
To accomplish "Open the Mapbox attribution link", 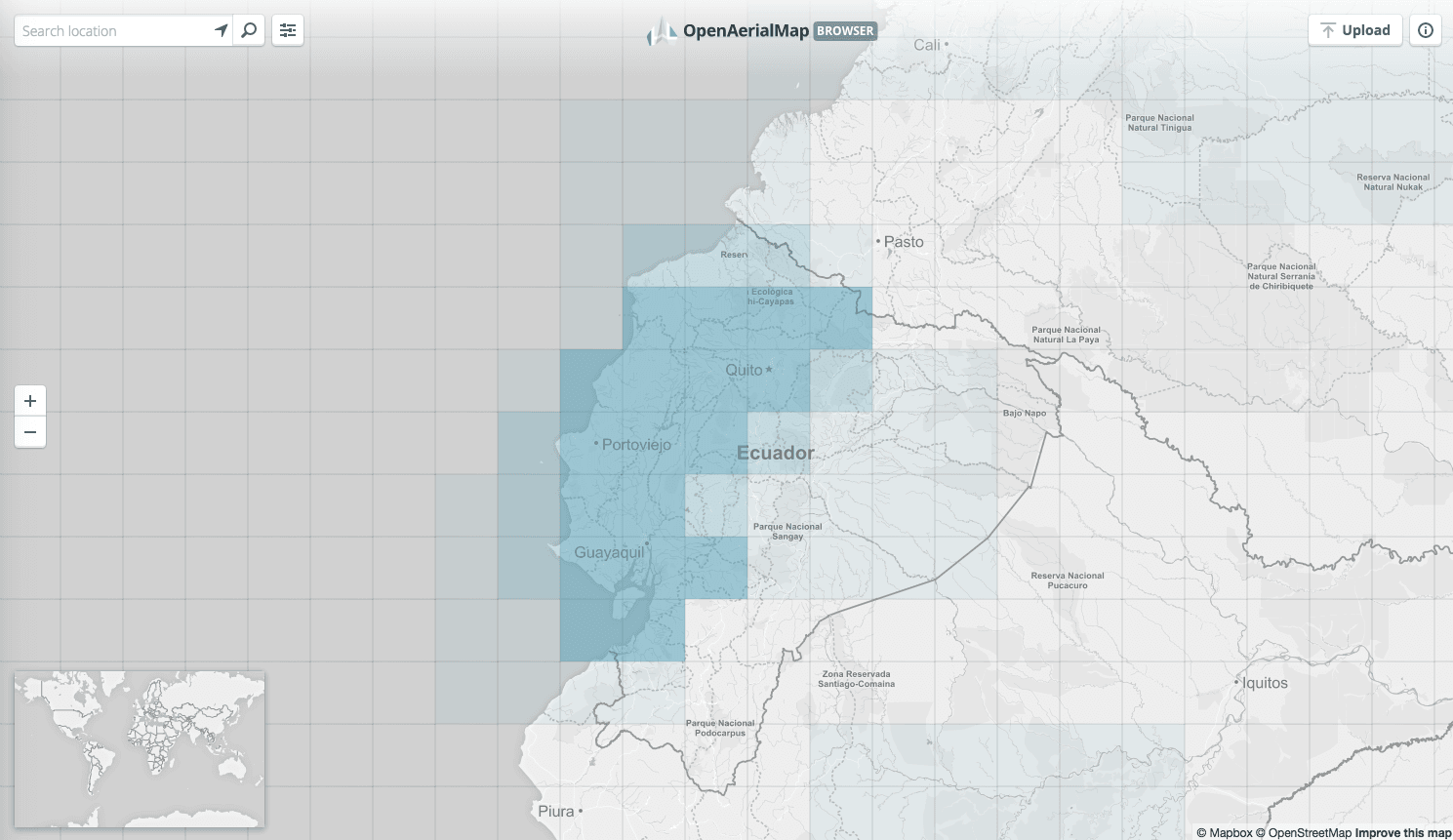I will (x=1225, y=832).
